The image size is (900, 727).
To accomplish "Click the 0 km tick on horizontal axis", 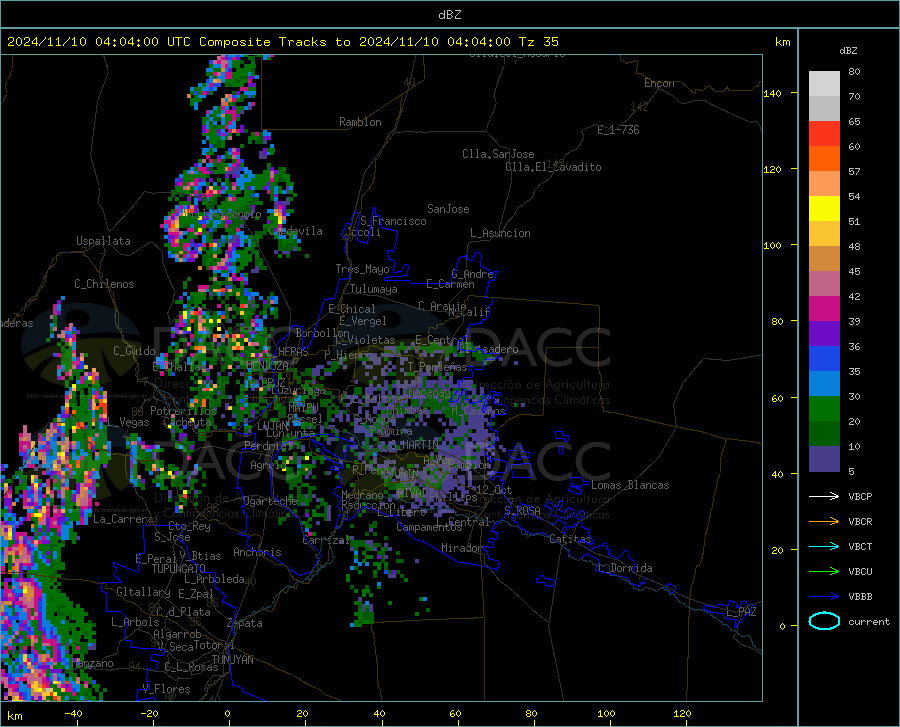I will click(x=228, y=714).
